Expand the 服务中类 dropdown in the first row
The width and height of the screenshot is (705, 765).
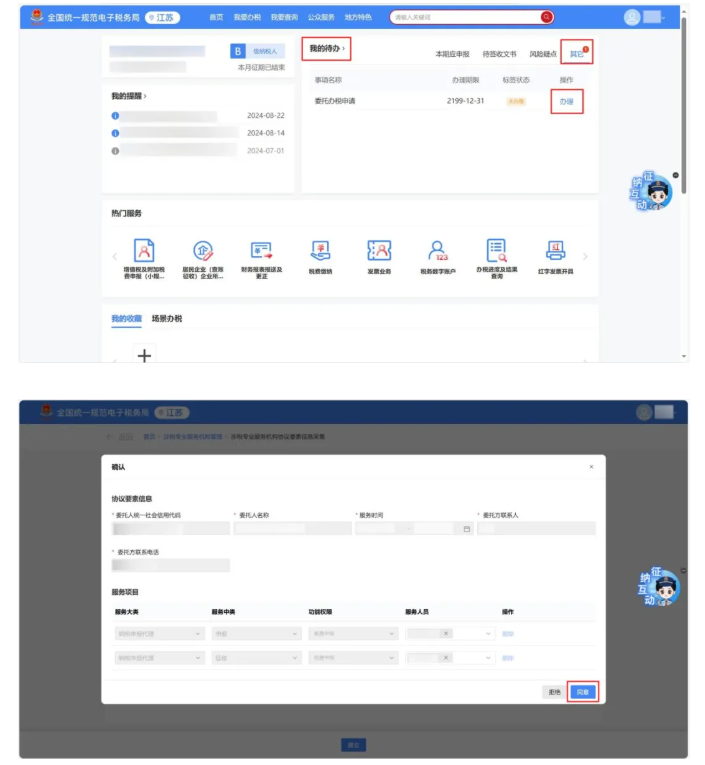[256, 633]
